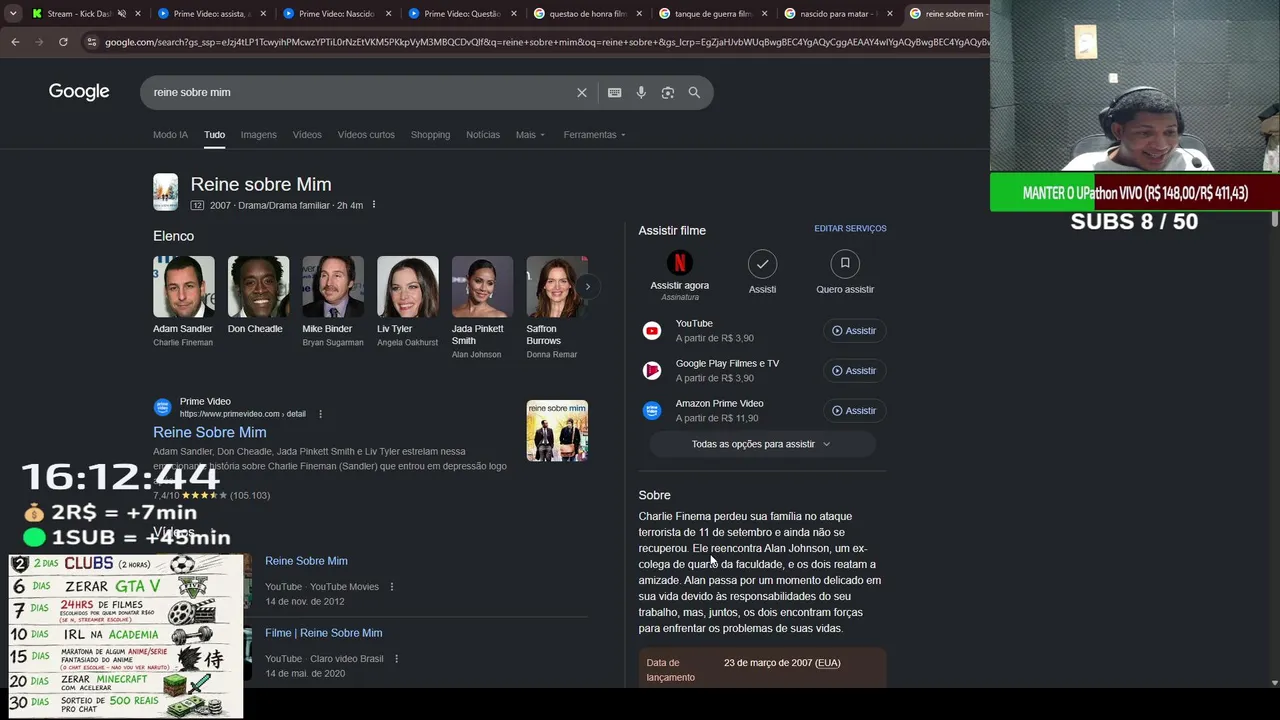Open Don Cheadle's cast photo
The image size is (1280, 720).
[x=258, y=287]
